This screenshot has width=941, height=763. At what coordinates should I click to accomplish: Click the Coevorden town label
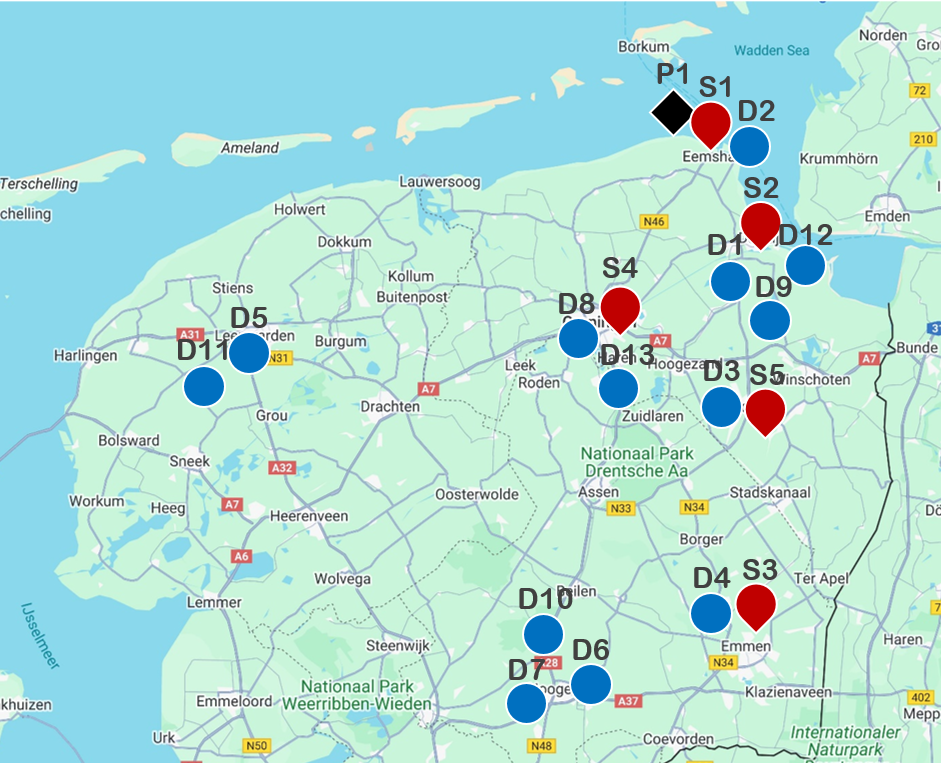(x=679, y=739)
